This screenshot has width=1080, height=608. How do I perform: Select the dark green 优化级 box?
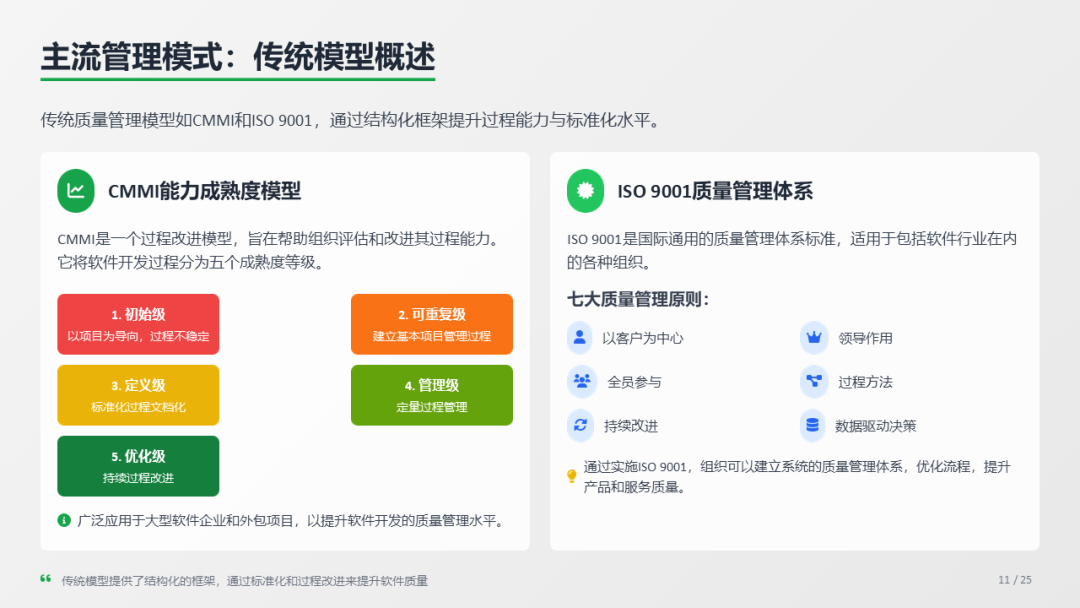pyautogui.click(x=138, y=466)
